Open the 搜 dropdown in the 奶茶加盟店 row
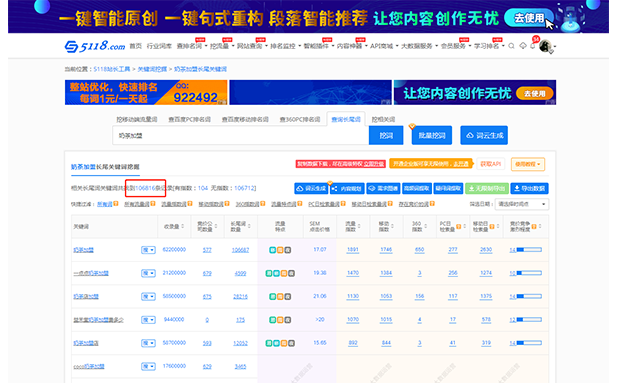The height and width of the screenshot is (384, 628). (x=148, y=343)
